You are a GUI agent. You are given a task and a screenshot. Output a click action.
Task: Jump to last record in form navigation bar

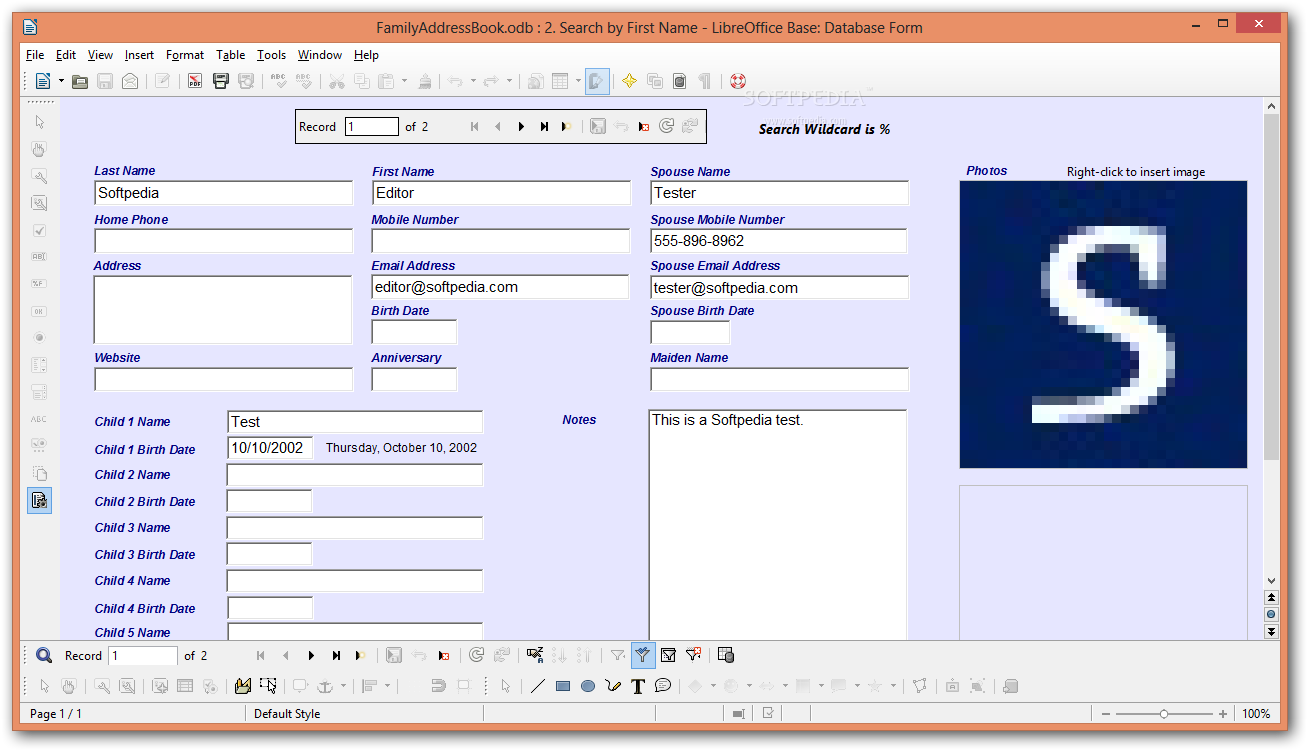544,127
